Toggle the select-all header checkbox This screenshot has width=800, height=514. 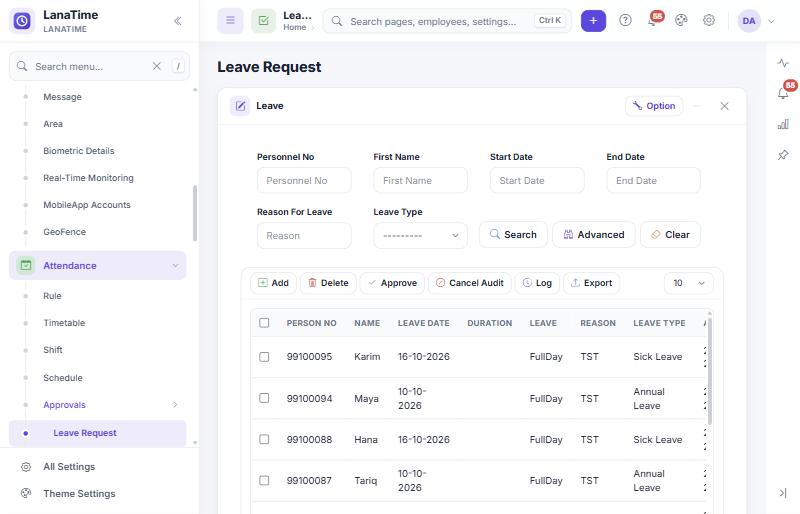pos(264,323)
